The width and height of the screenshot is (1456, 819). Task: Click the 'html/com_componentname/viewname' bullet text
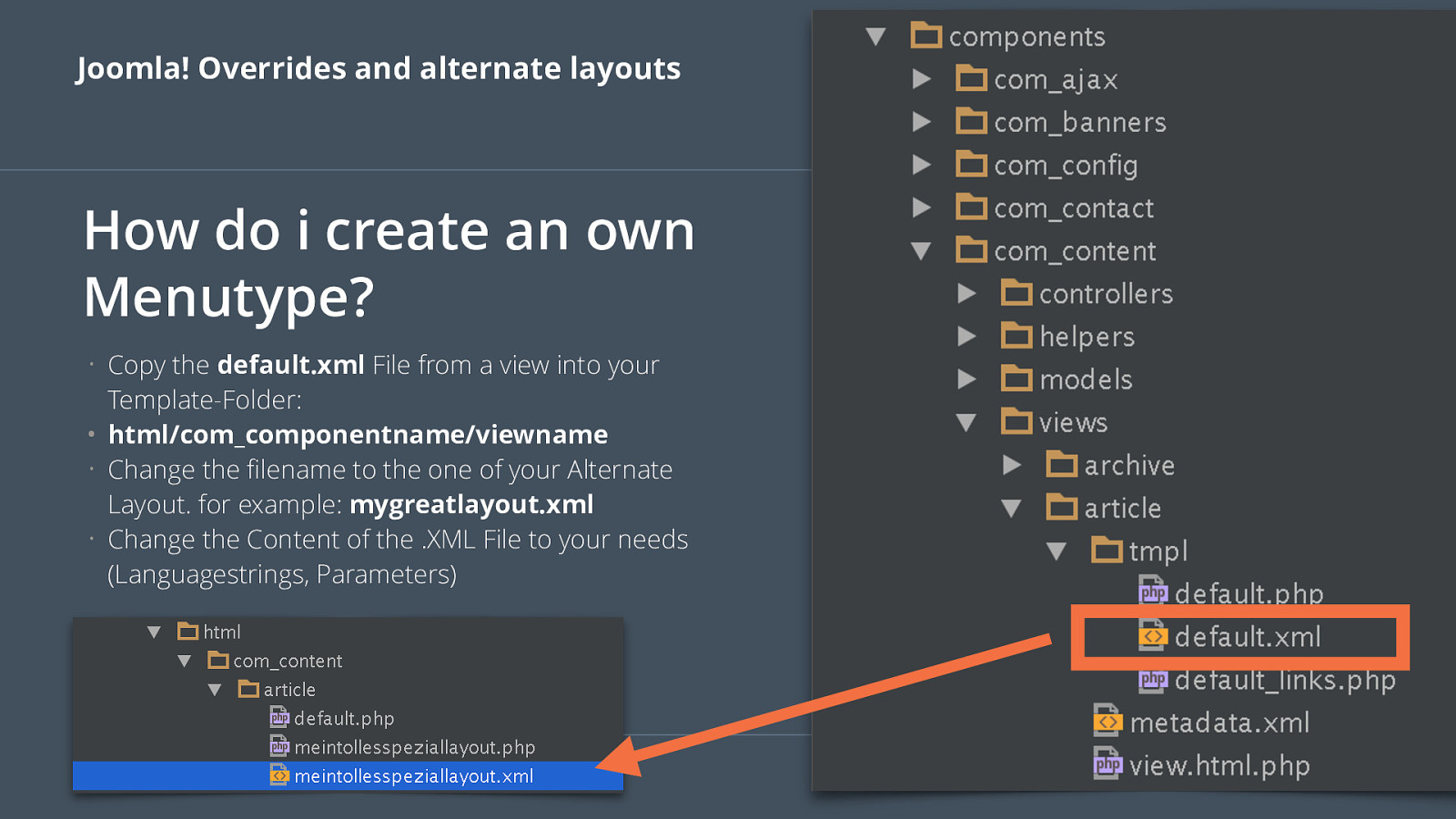[x=358, y=434]
